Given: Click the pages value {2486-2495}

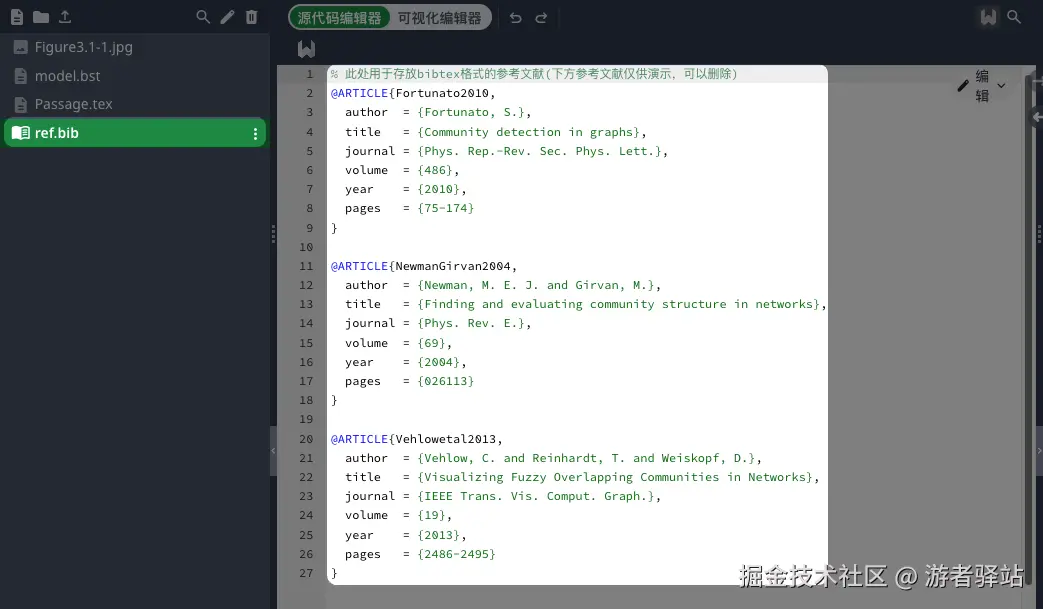Looking at the screenshot, I should point(456,554).
